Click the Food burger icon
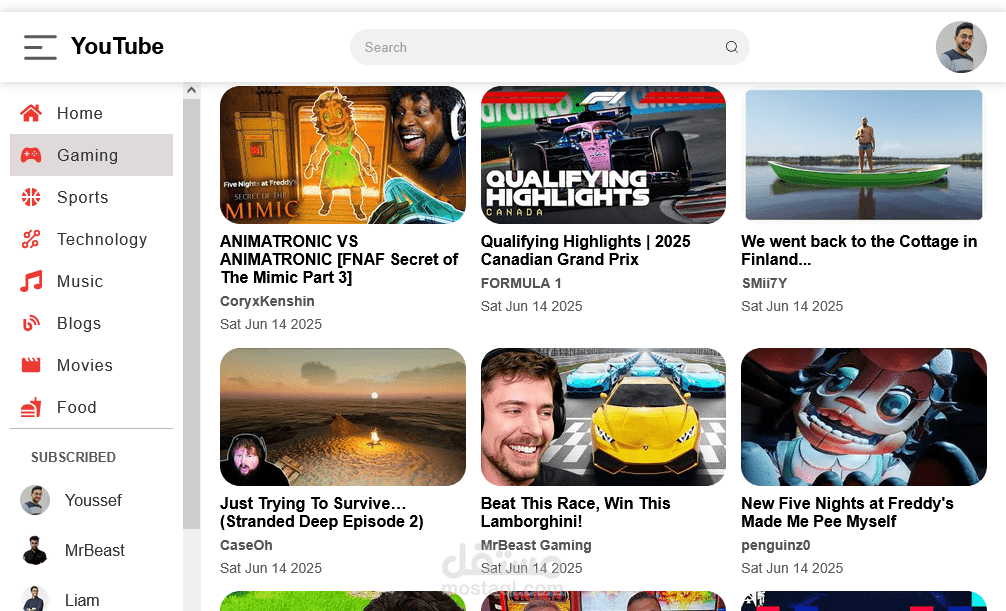 [x=31, y=407]
